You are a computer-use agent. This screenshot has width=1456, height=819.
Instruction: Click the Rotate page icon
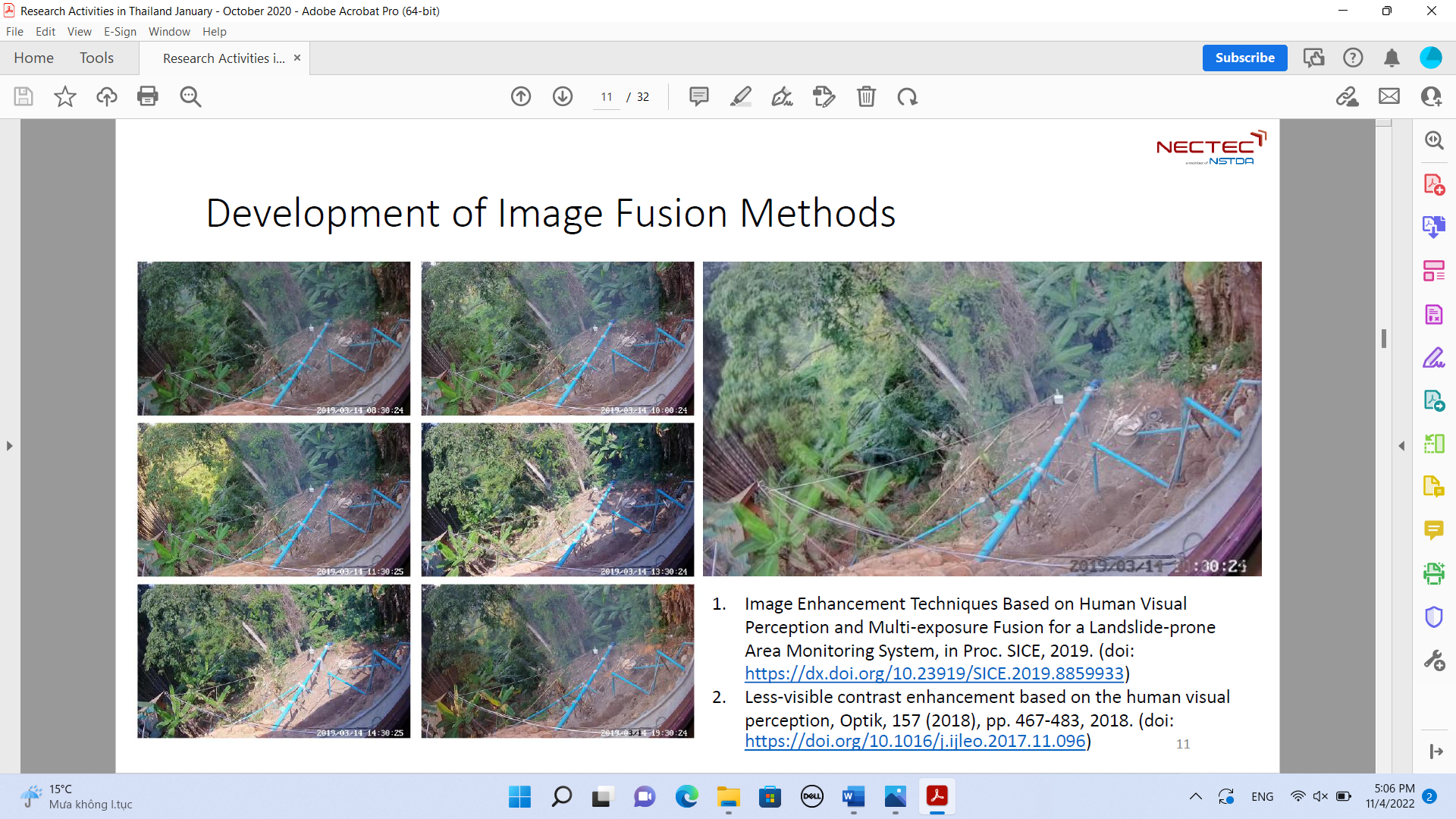point(907,96)
